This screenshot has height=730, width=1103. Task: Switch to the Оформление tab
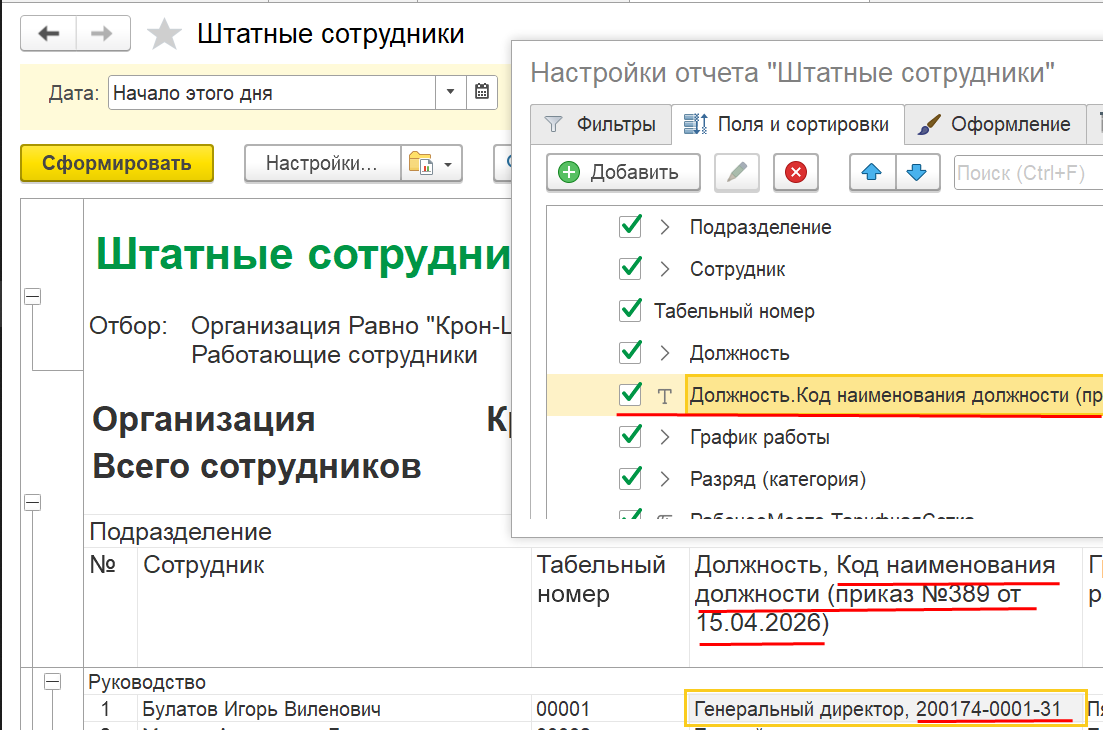pyautogui.click(x=995, y=124)
